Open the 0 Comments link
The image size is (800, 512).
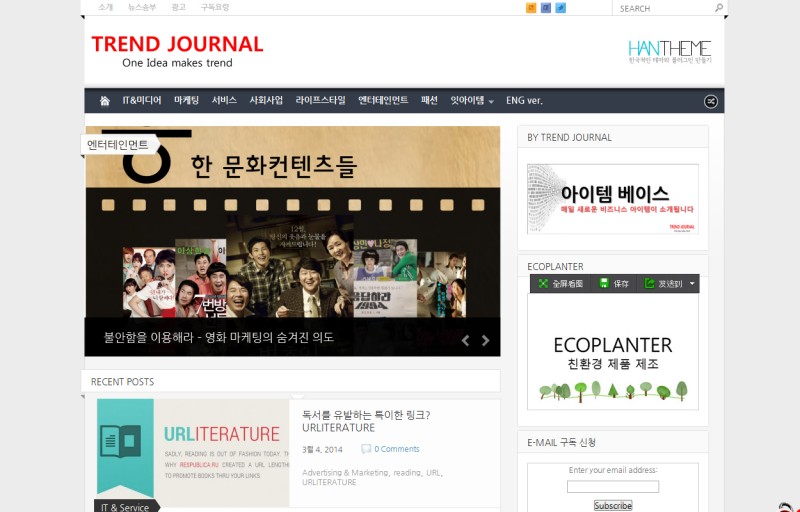[x=396, y=449]
